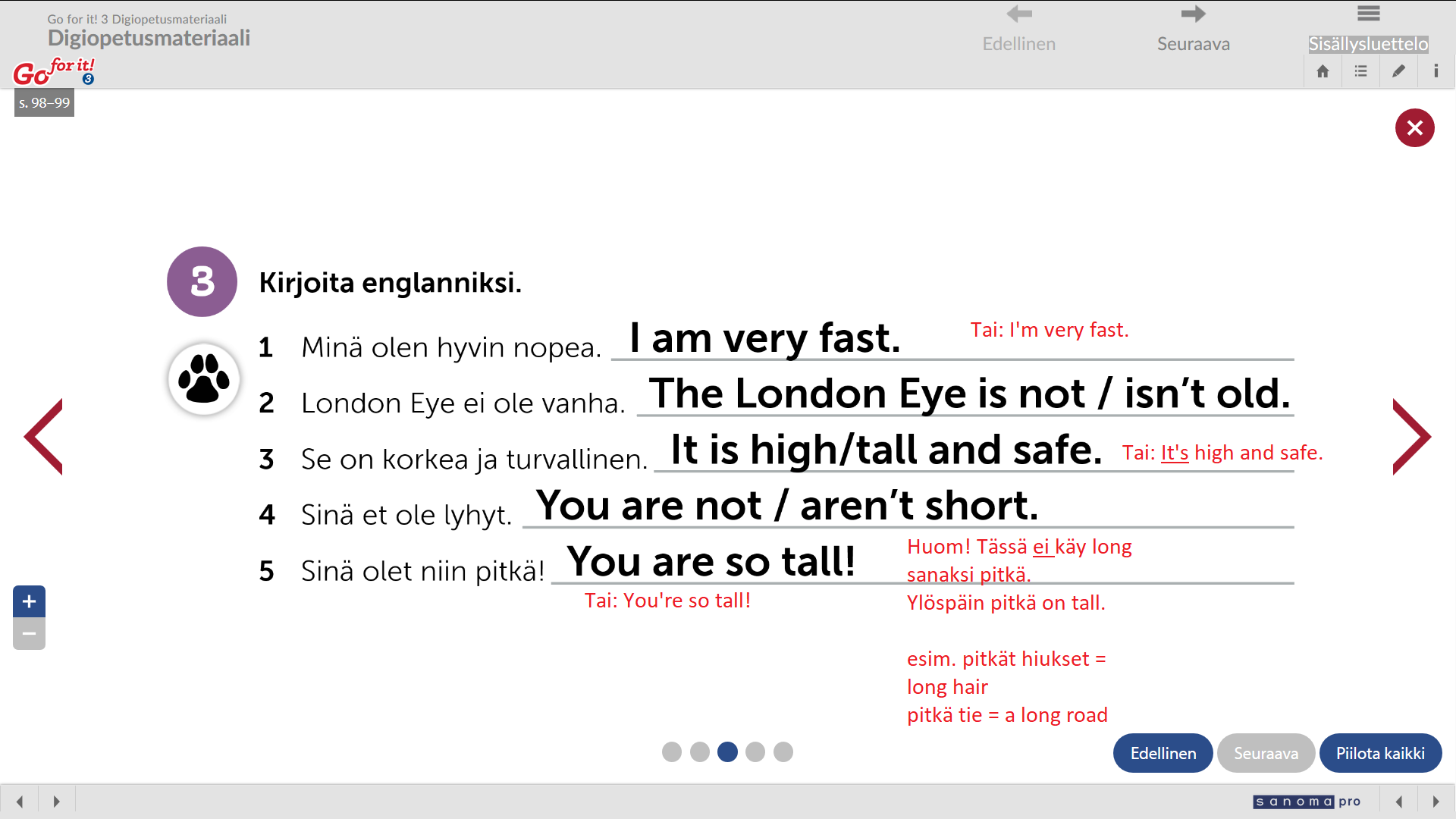Go to previous page with left chevron
1456x819 pixels.
coord(43,437)
